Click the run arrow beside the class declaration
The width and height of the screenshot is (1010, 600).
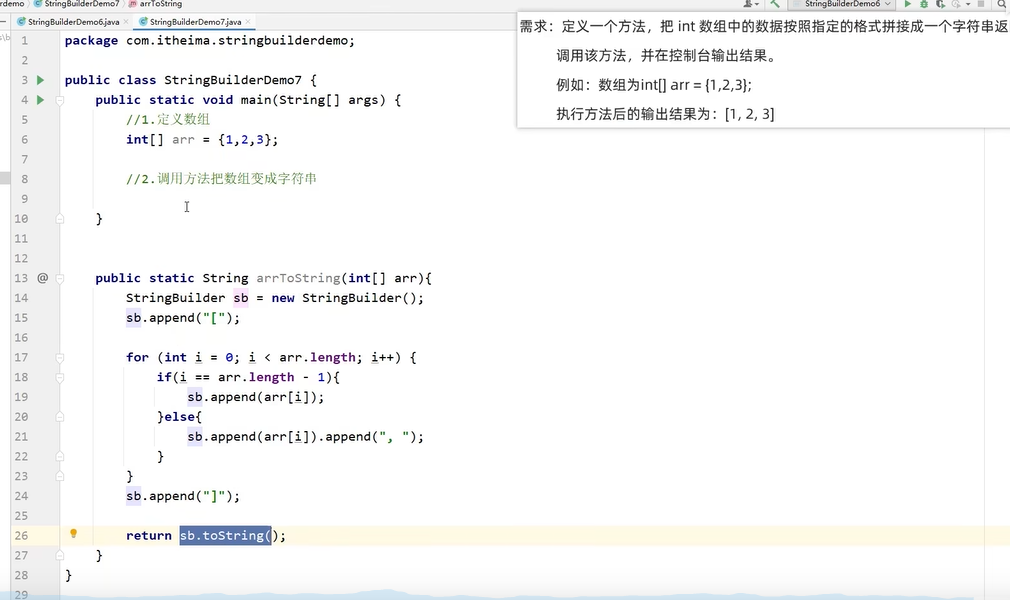point(39,79)
